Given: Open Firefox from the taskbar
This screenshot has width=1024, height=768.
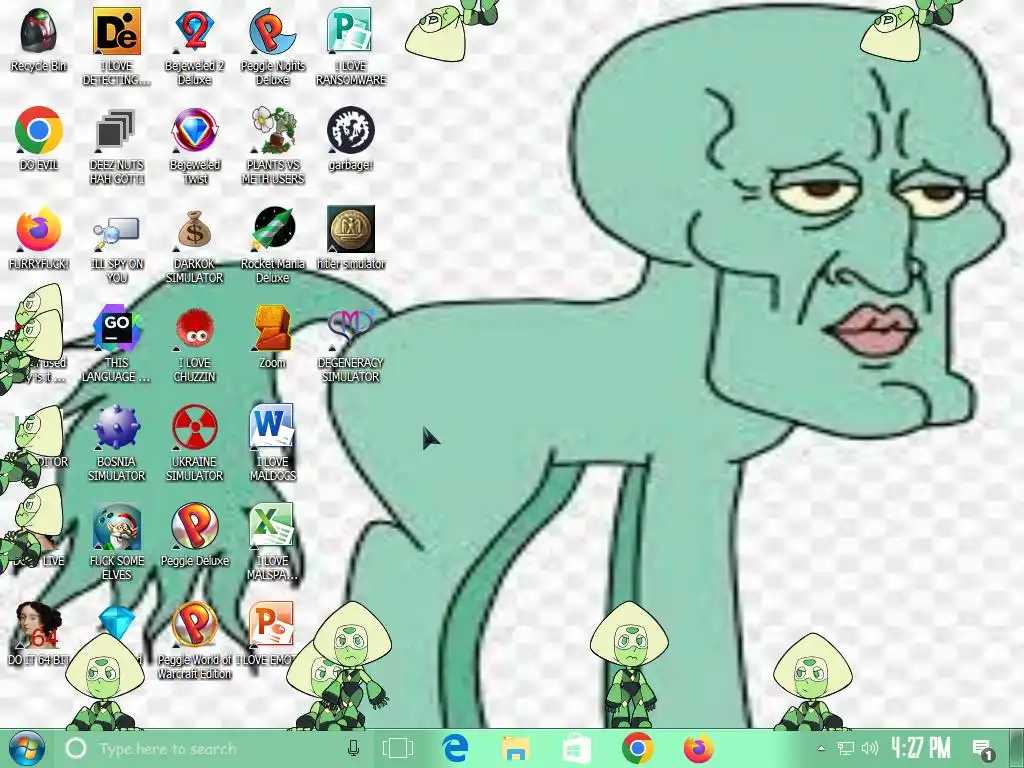Looking at the screenshot, I should coord(698,748).
